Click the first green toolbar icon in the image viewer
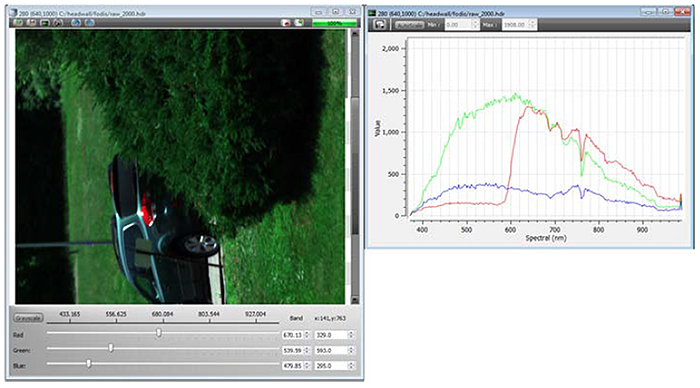This screenshot has height=388, width=700. point(18,23)
